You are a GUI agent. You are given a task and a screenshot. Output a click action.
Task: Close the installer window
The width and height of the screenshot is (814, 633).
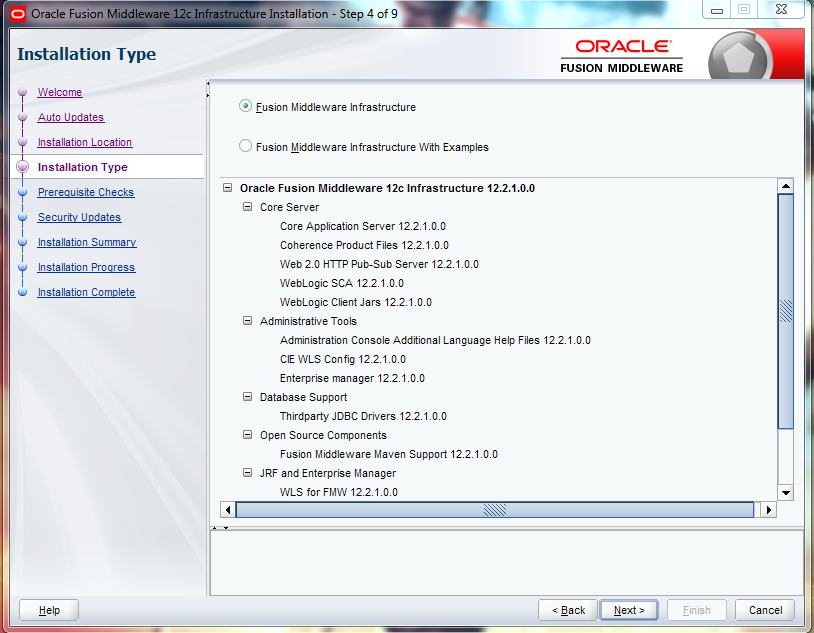coord(781,9)
